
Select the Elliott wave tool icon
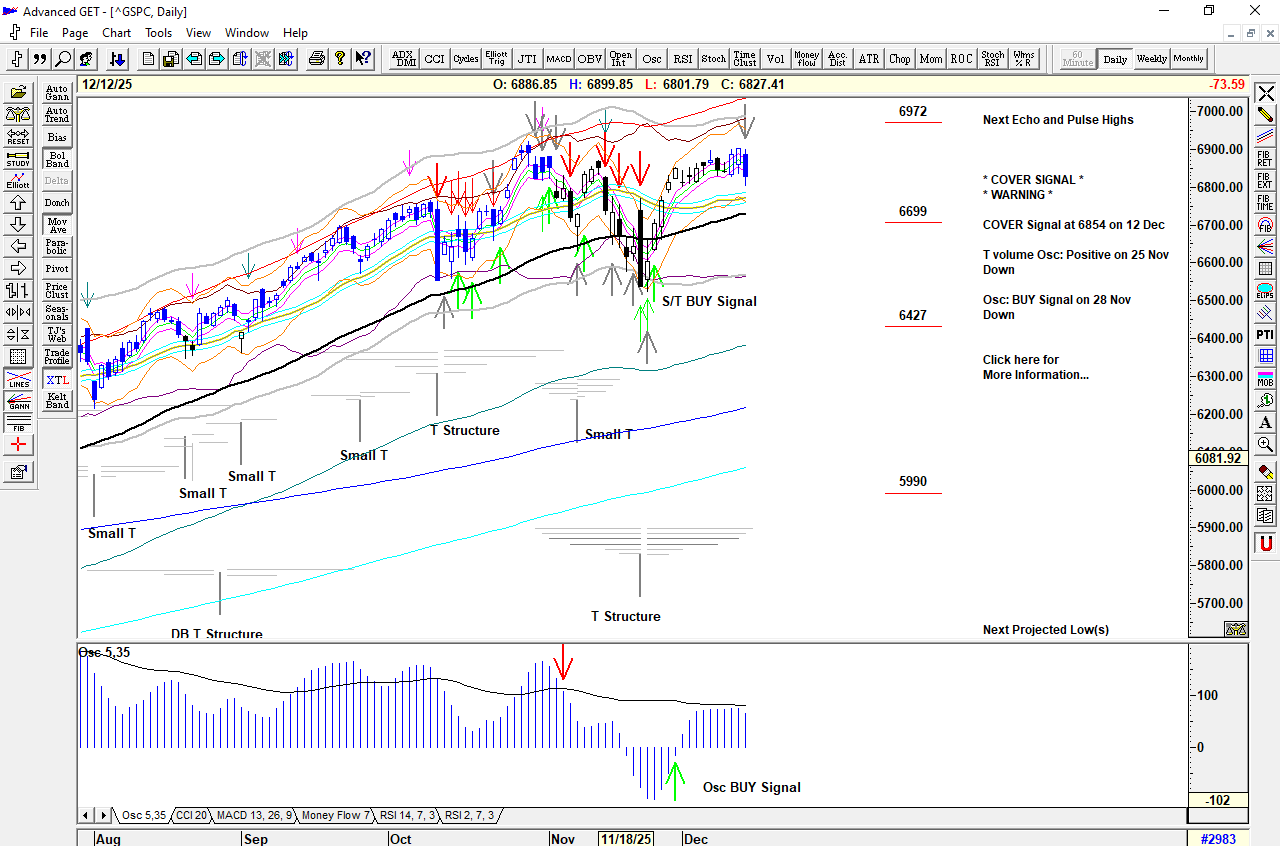click(x=18, y=180)
